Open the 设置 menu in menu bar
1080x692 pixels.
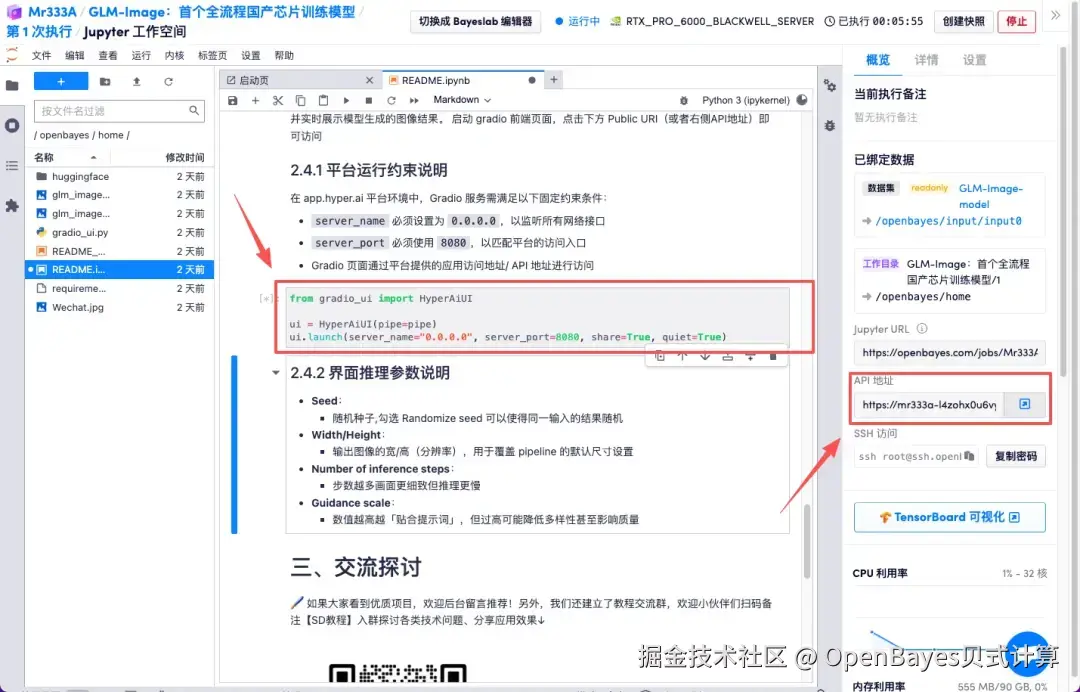click(251, 55)
